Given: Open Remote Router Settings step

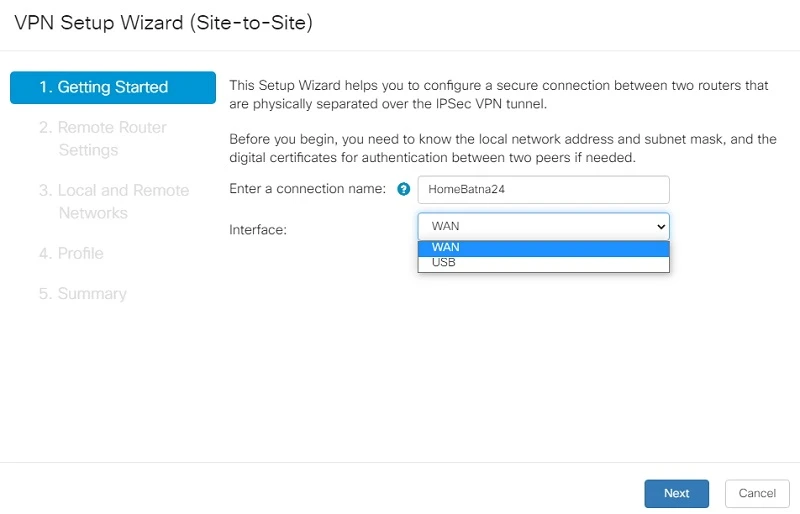Looking at the screenshot, I should 103,138.
